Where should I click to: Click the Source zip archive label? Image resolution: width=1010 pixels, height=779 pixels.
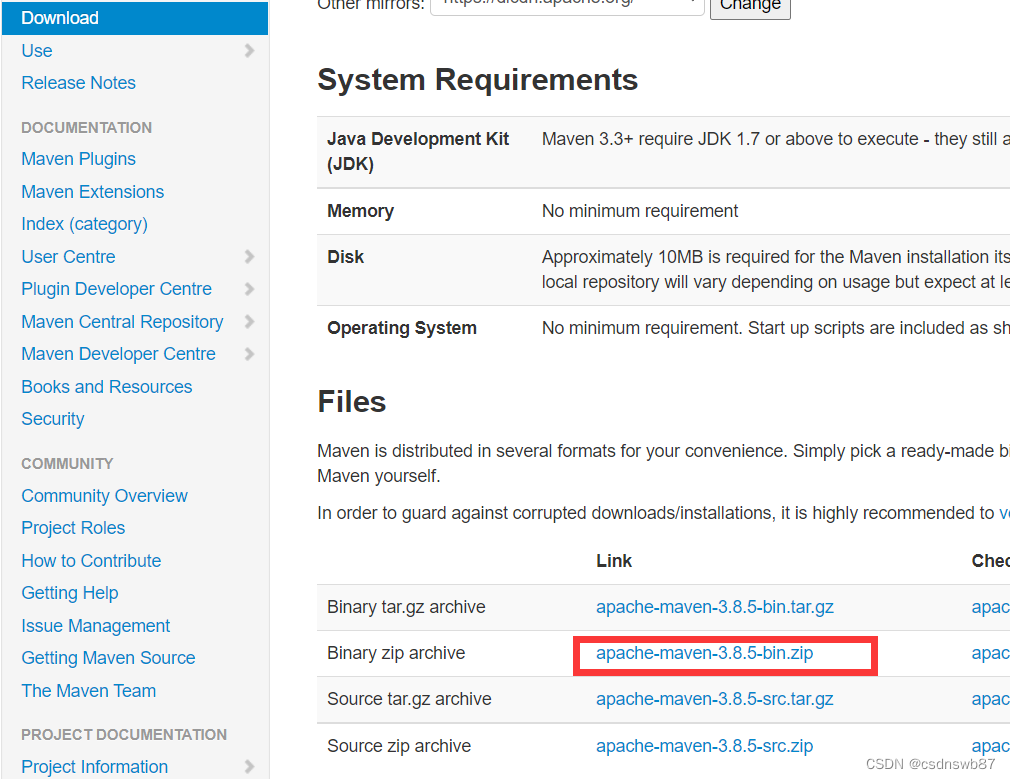(399, 745)
